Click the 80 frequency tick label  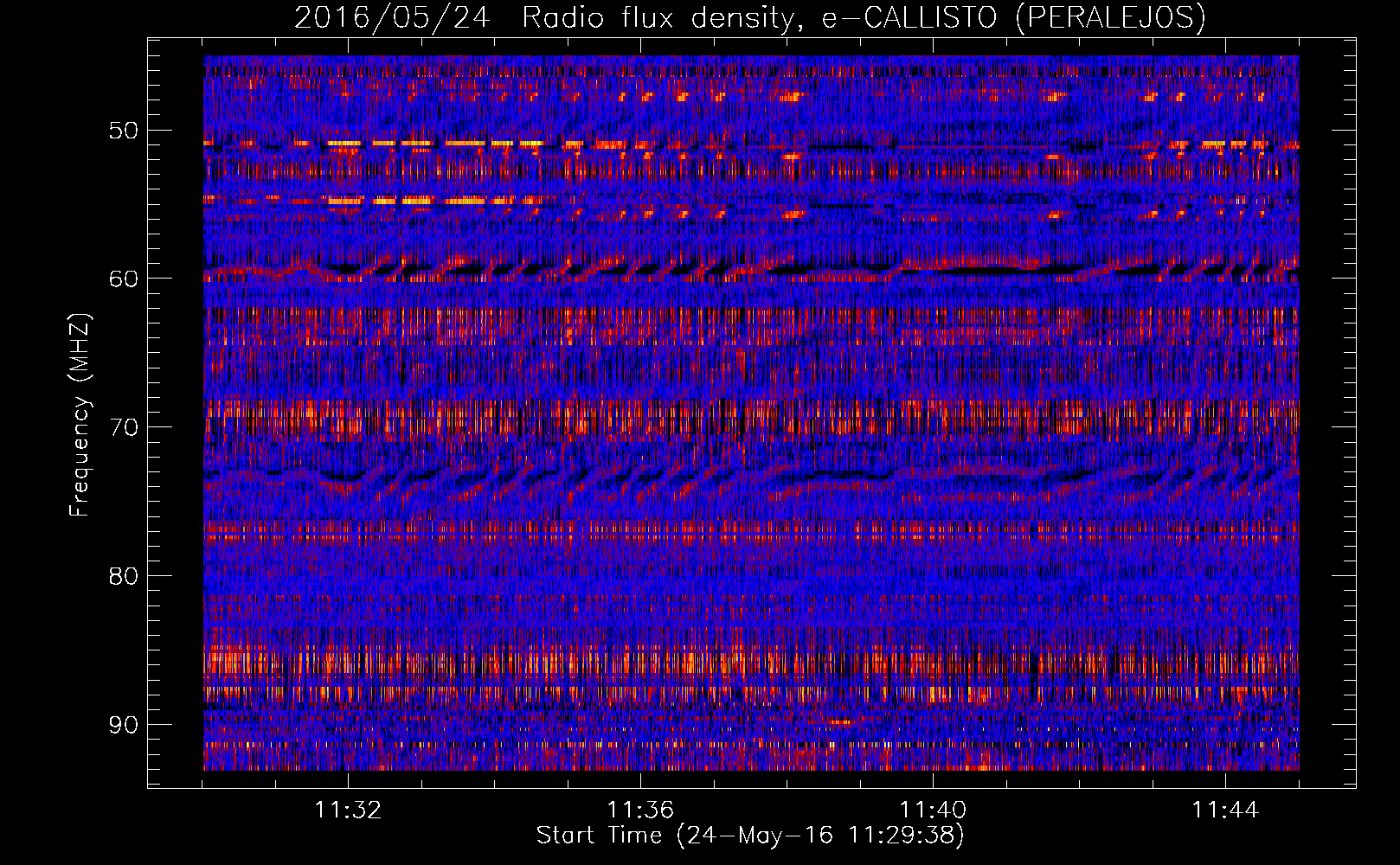[x=123, y=576]
